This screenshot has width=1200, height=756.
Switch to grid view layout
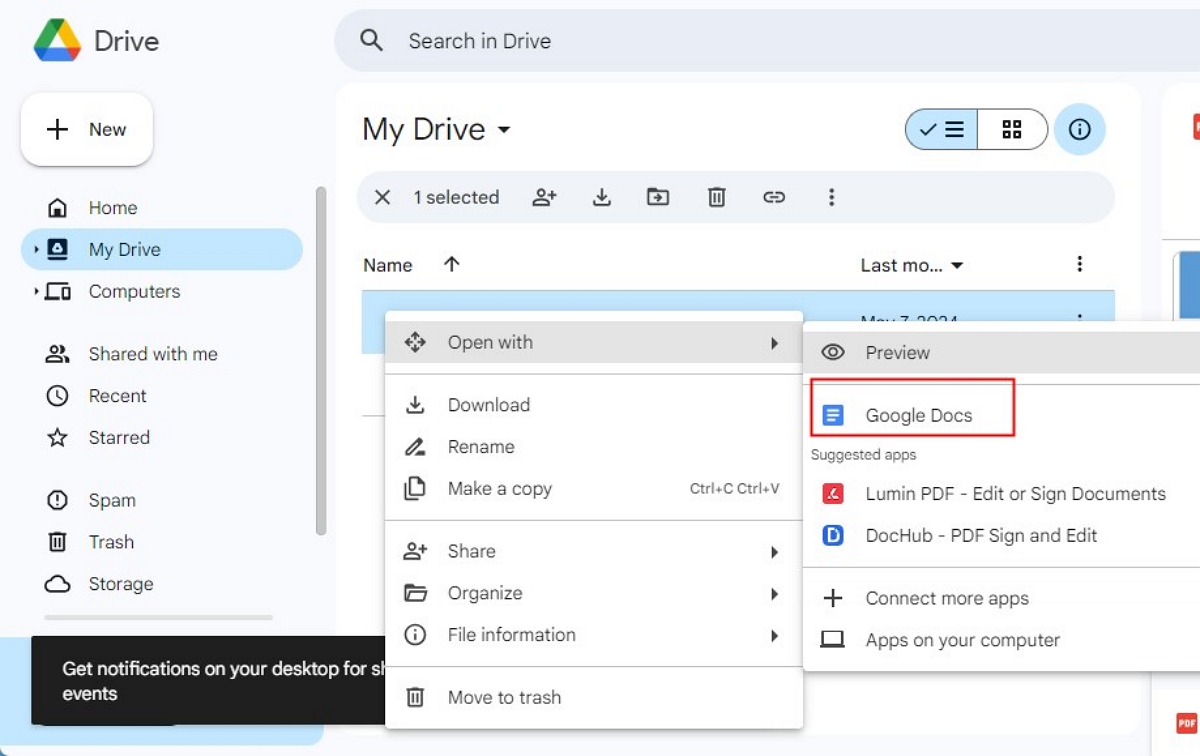click(1011, 129)
